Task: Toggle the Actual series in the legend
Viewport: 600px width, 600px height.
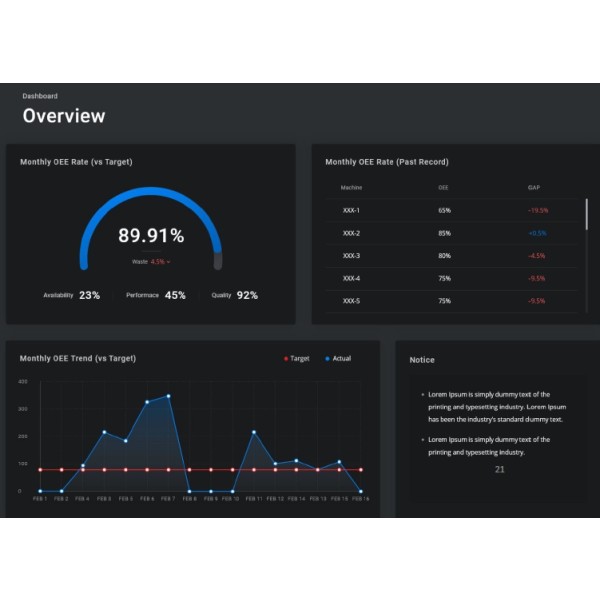Action: pos(338,359)
